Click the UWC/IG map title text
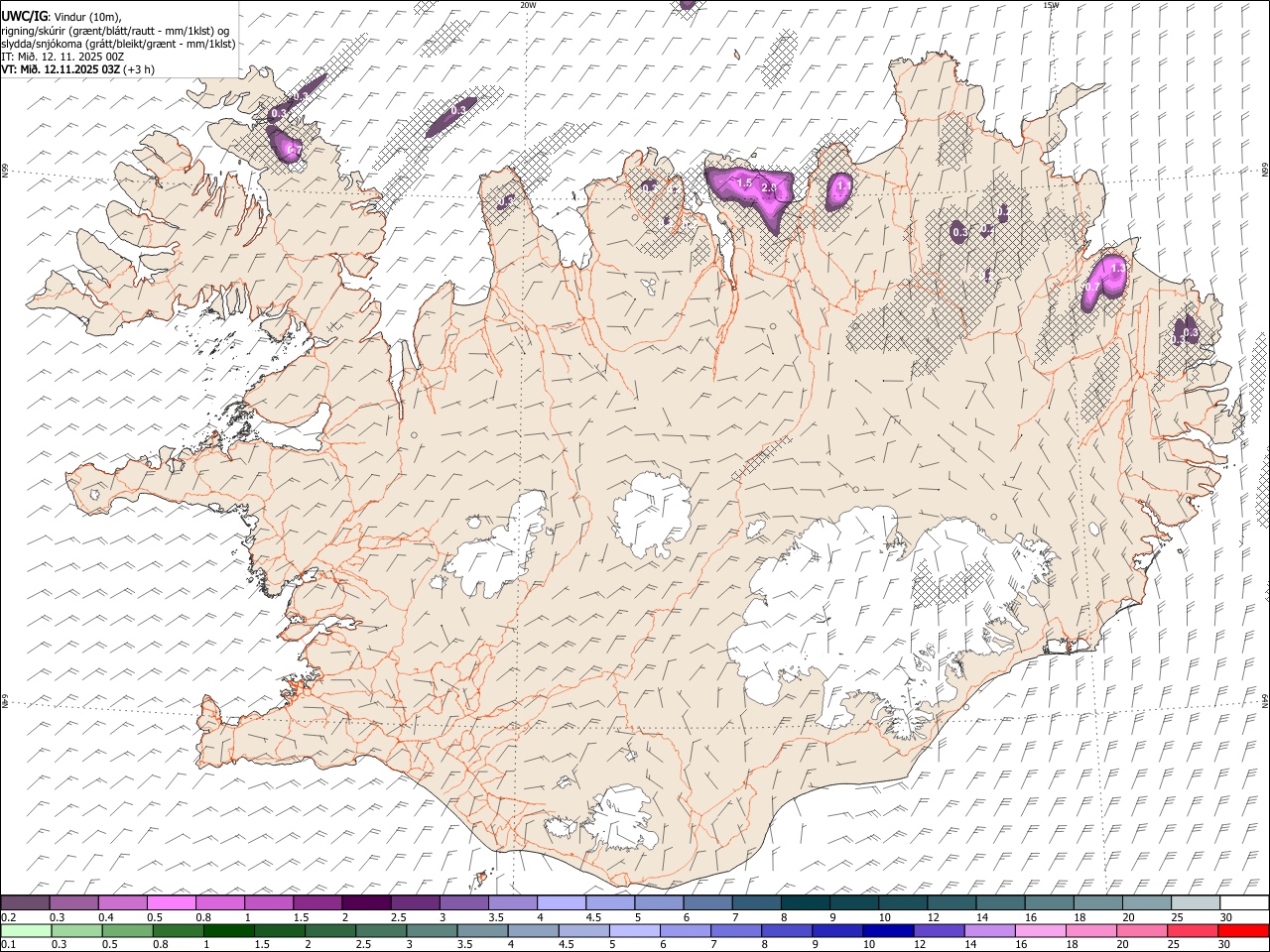 [x=24, y=16]
